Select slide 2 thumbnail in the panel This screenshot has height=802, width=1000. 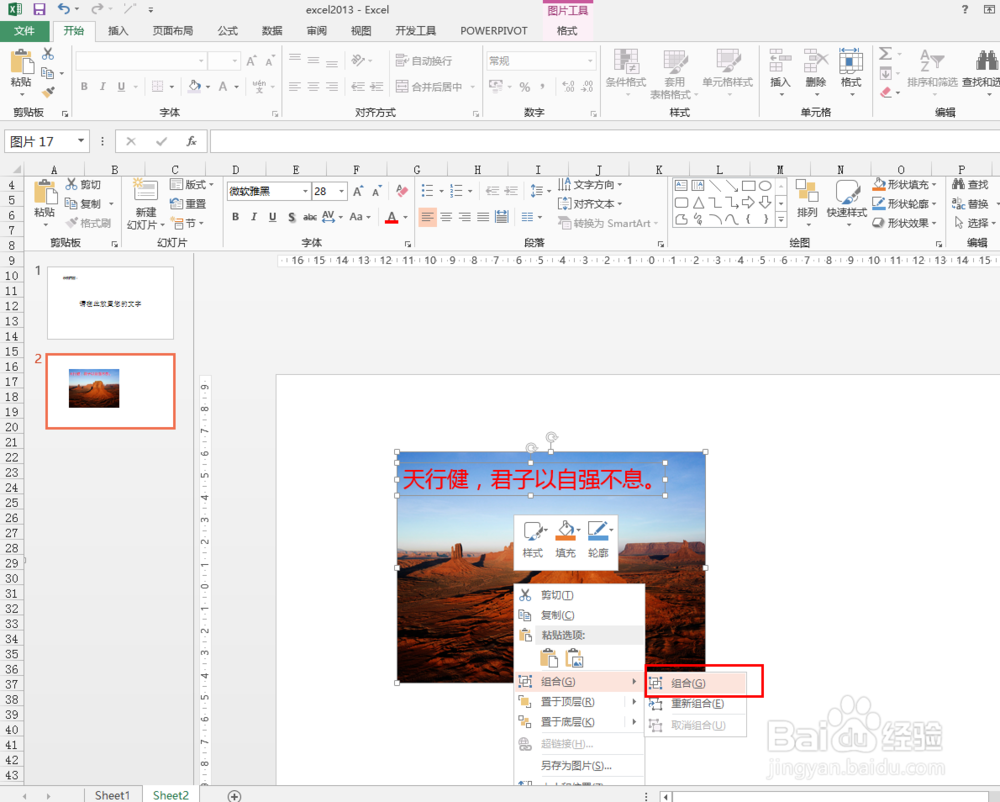pyautogui.click(x=110, y=391)
